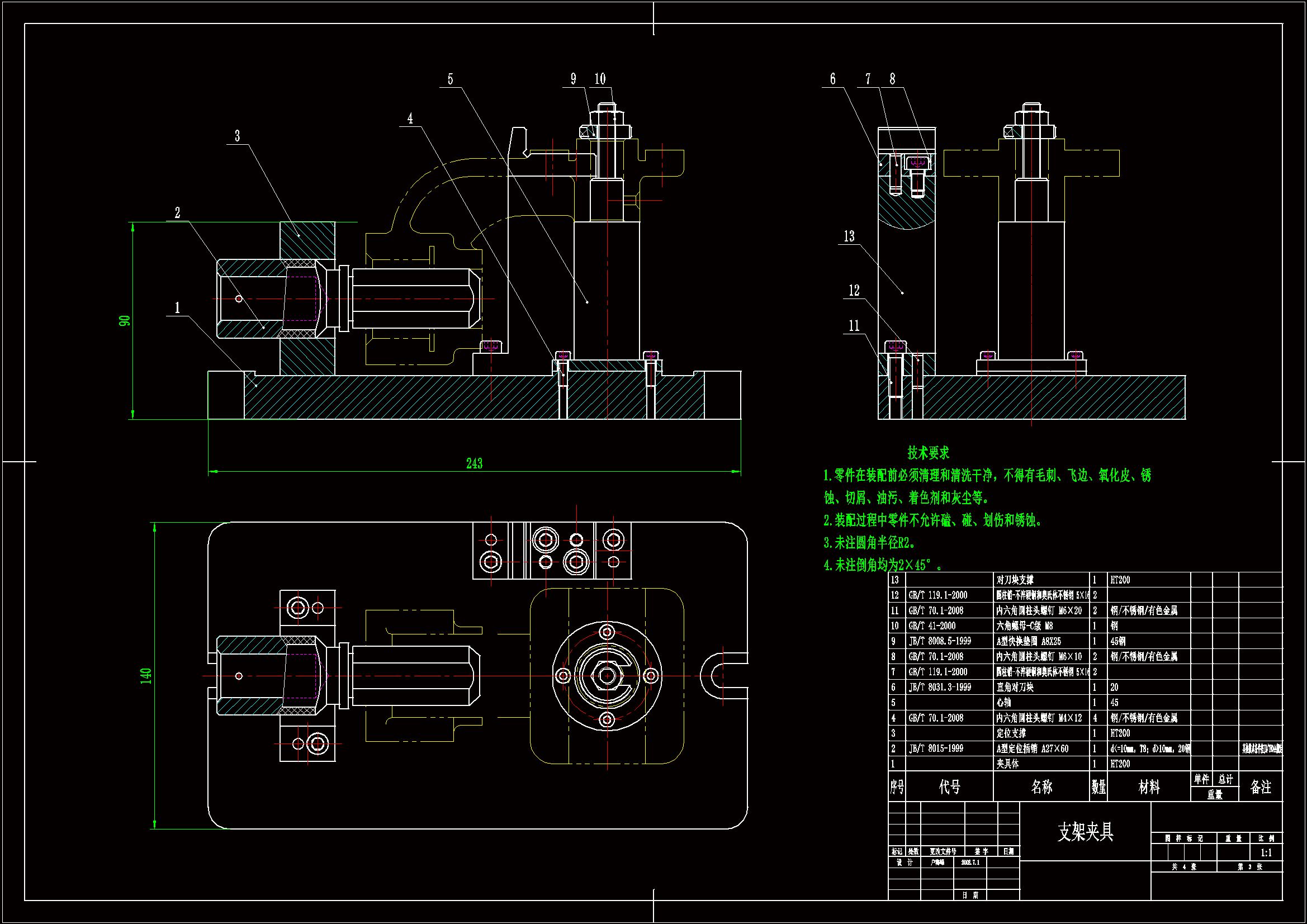Select technical requirement 3 about fillet radius R2
Screen dimensions: 1307x924
869,543
